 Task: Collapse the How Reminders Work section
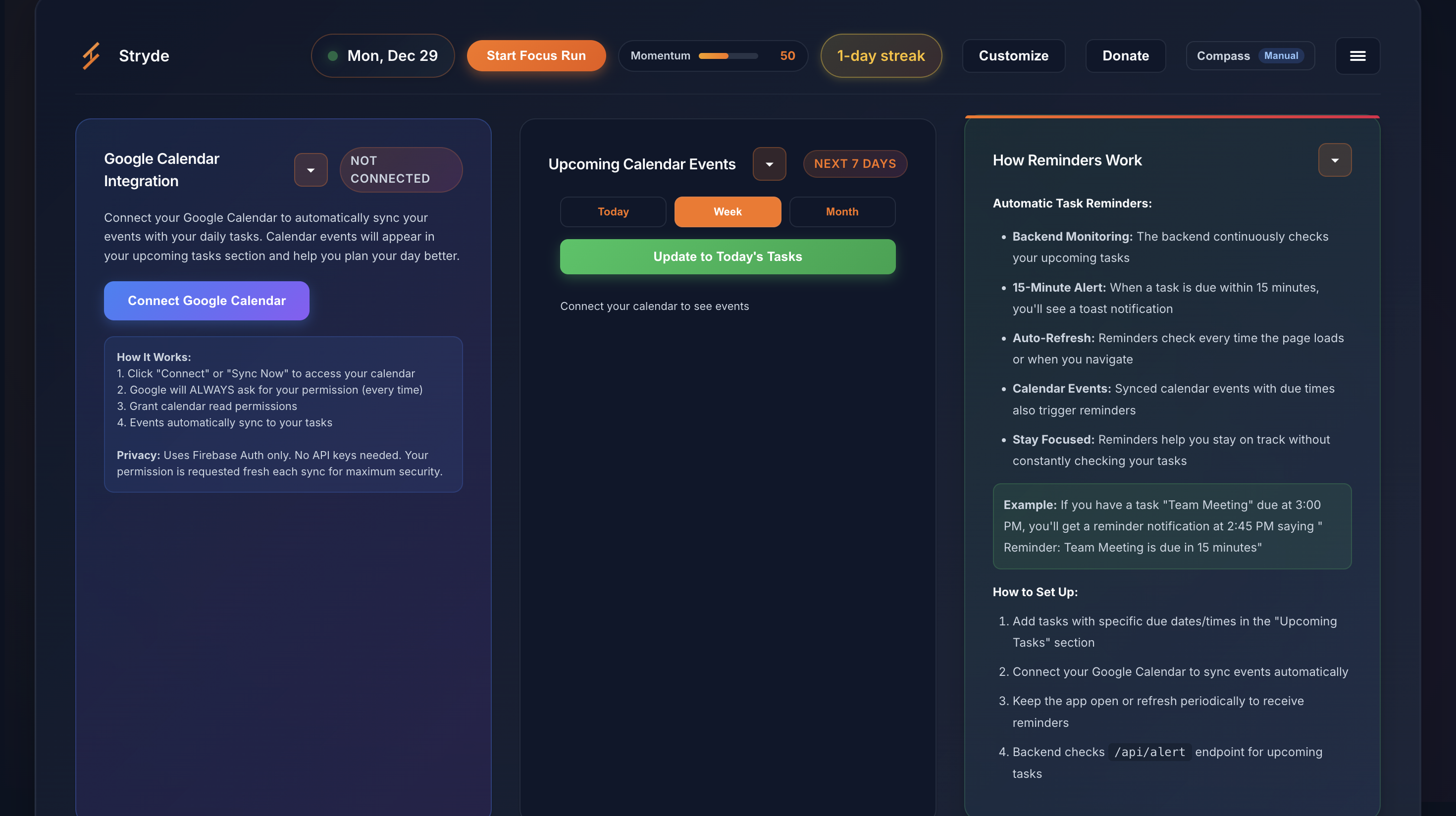point(1335,160)
